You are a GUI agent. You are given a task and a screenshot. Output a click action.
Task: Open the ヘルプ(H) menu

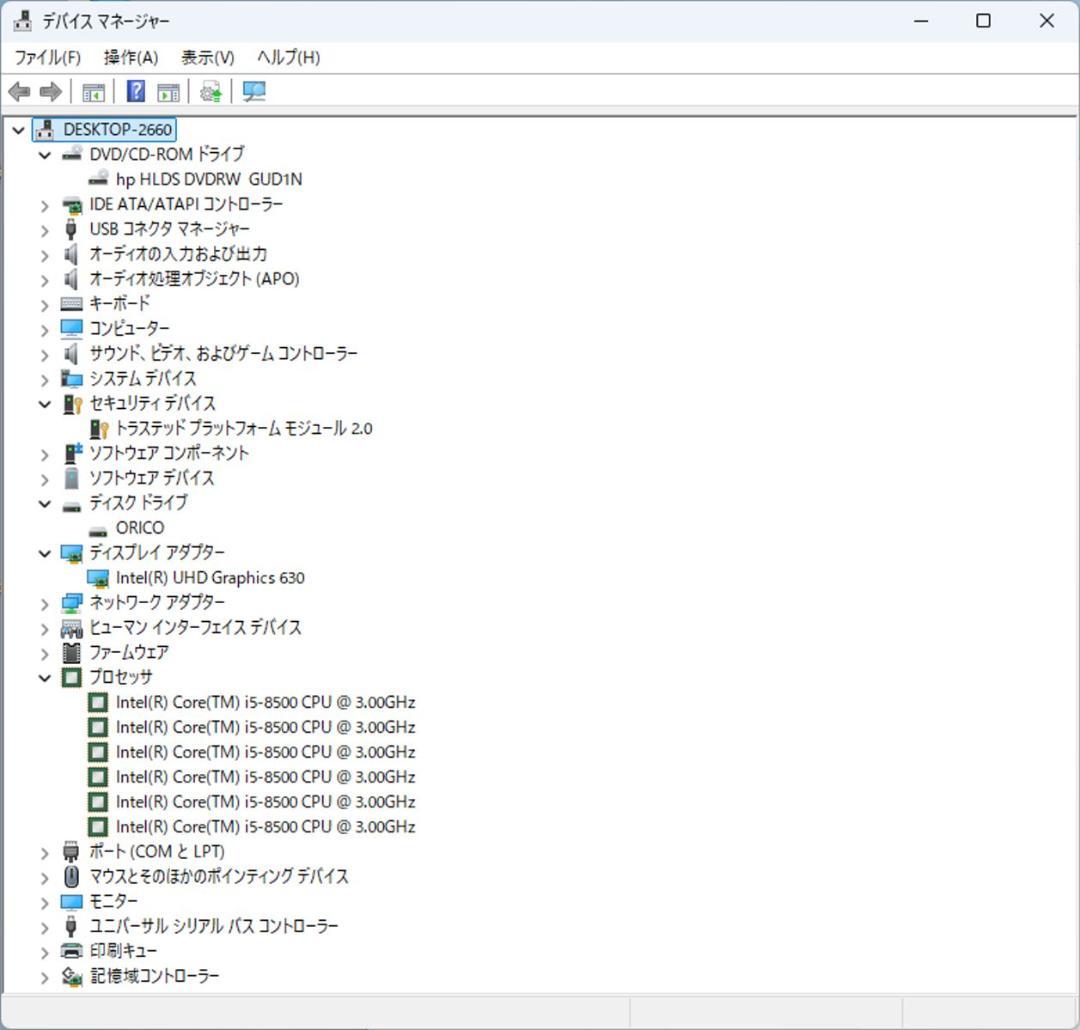click(287, 57)
